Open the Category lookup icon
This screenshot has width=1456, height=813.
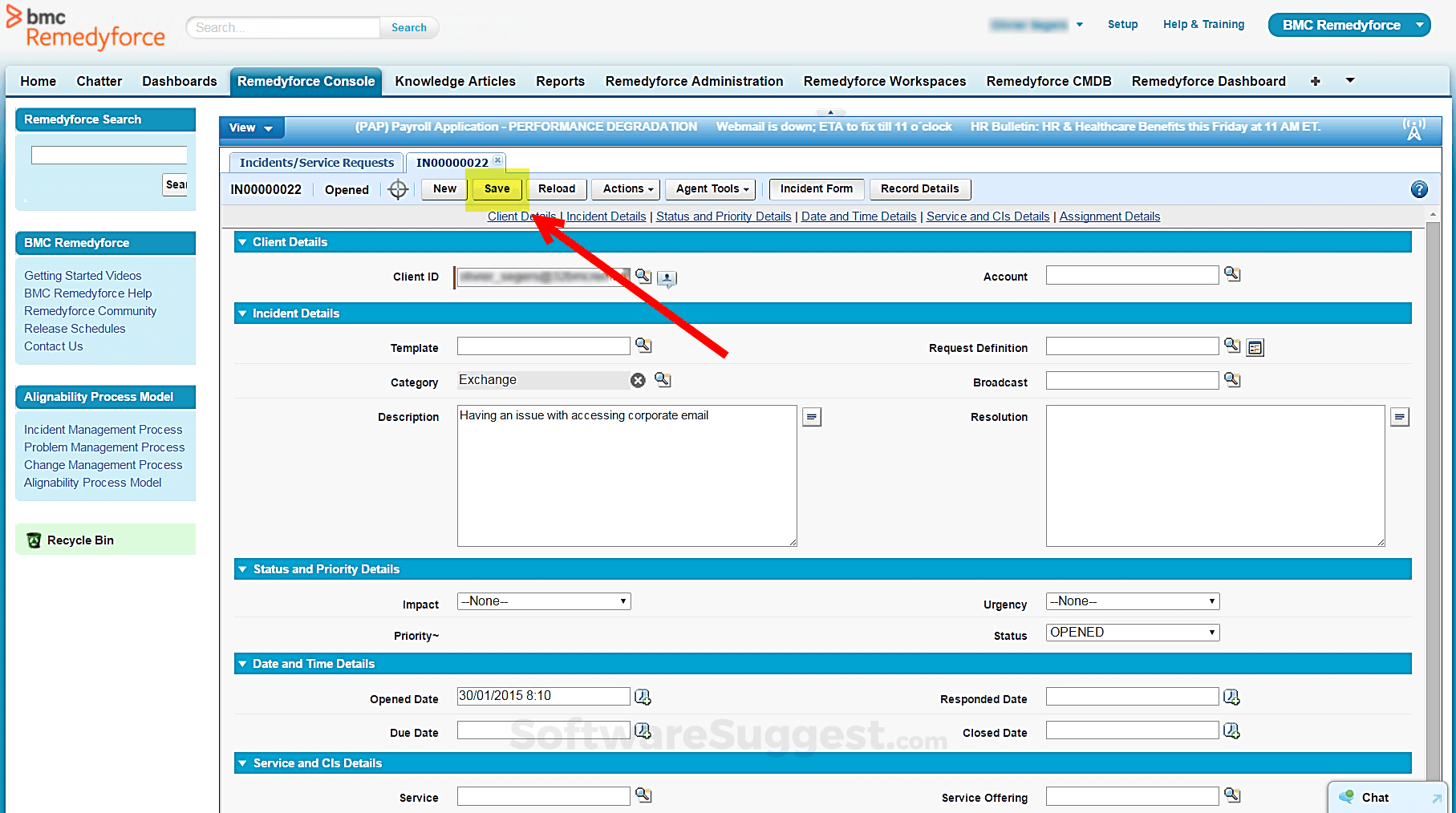coord(663,379)
